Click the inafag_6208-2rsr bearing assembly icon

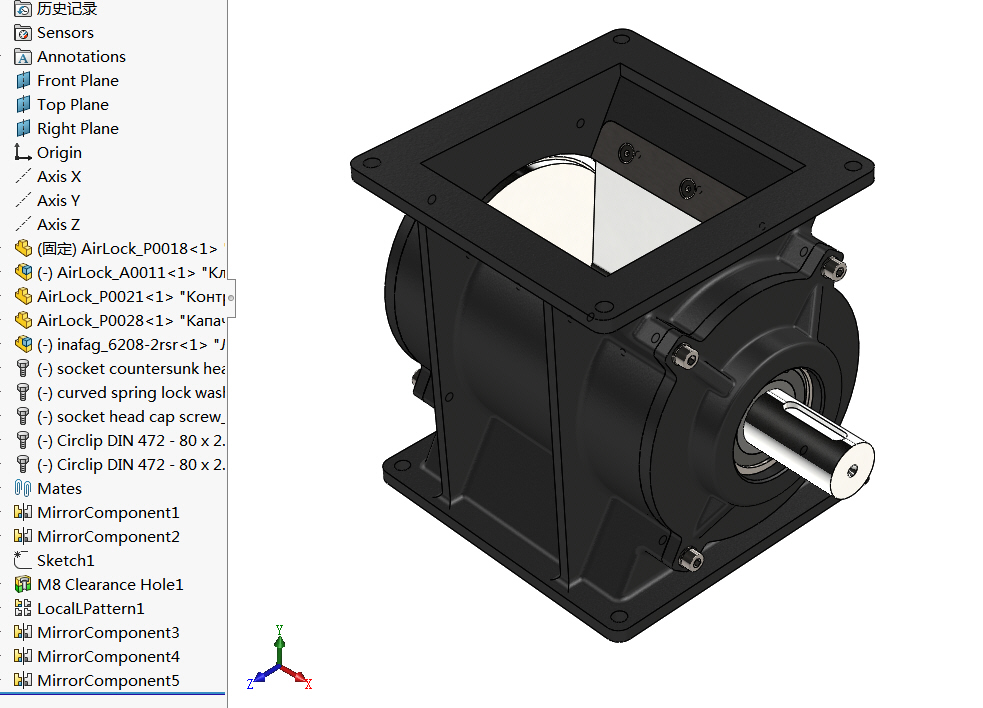(23, 344)
